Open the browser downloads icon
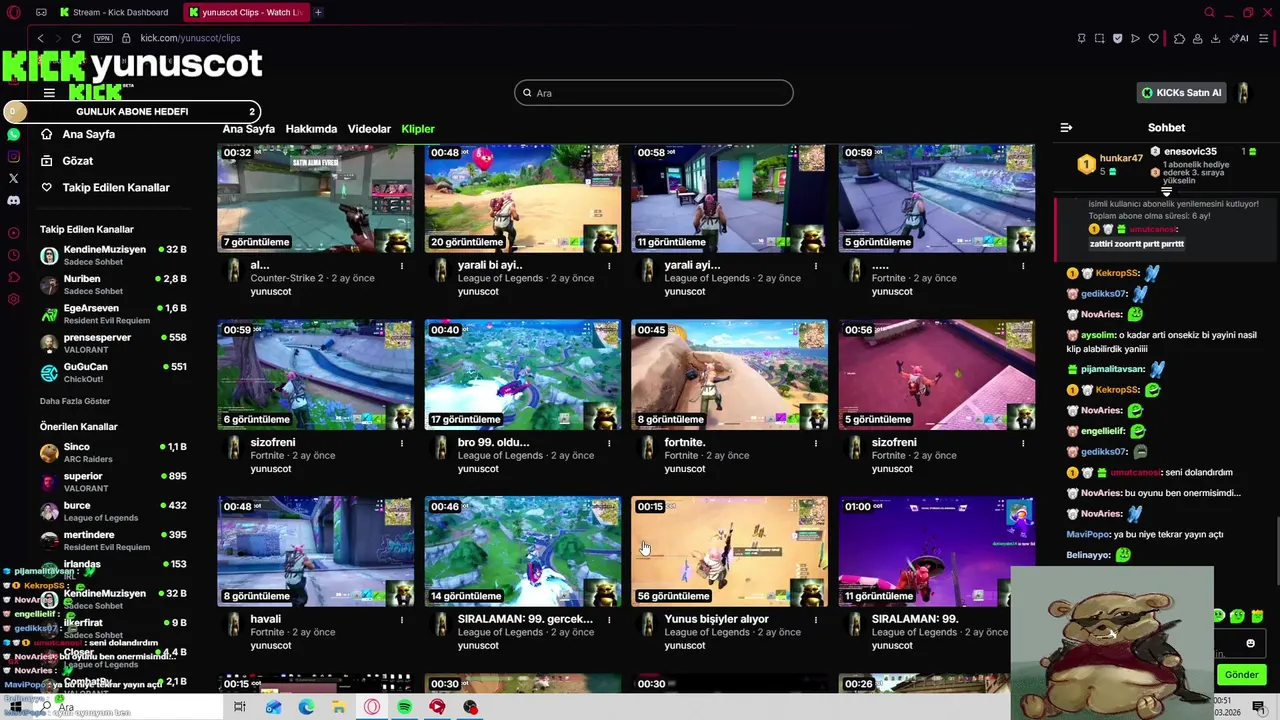The width and height of the screenshot is (1280, 720). pyautogui.click(x=1215, y=38)
